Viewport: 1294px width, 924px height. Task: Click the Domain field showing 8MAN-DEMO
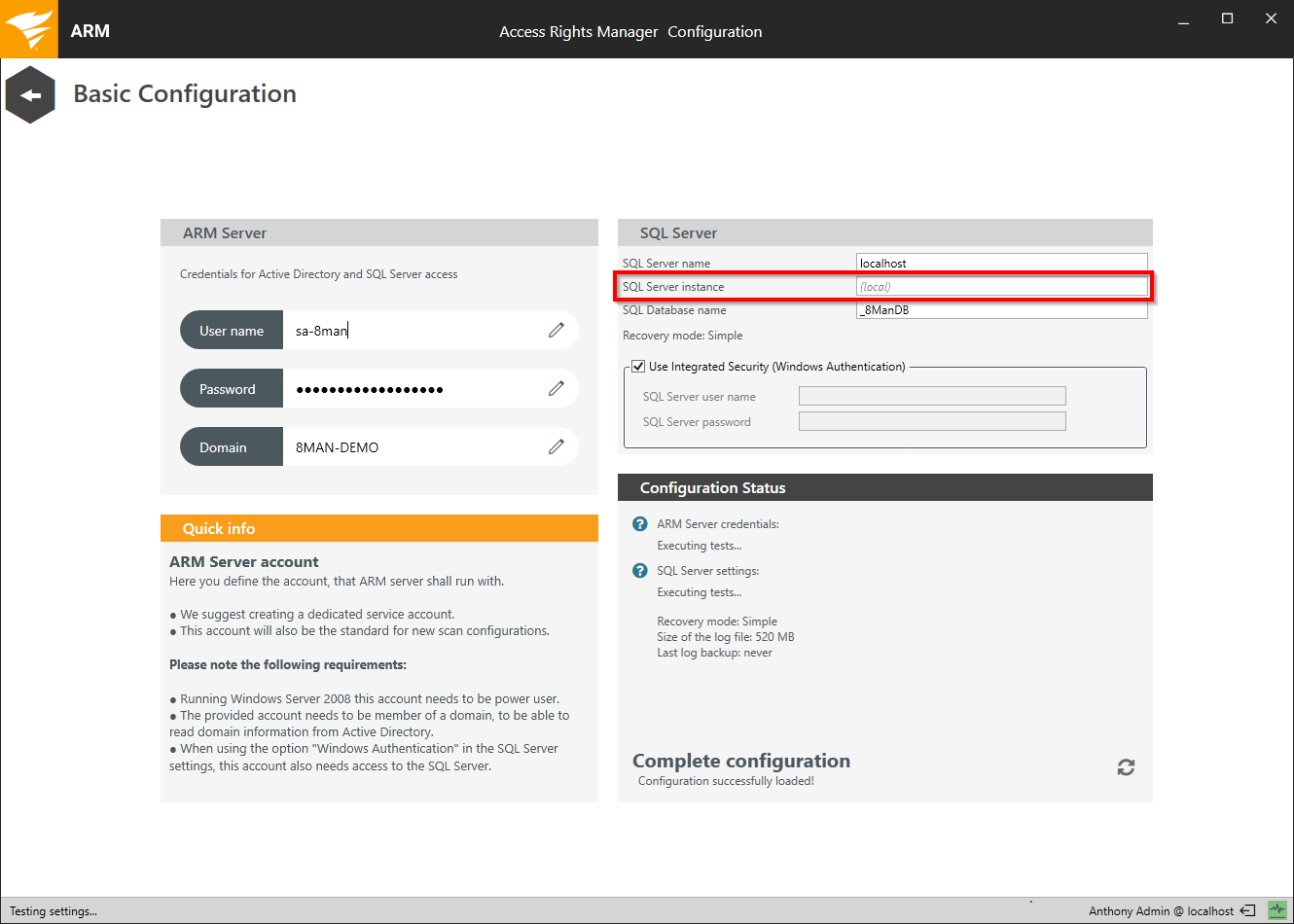coord(413,447)
